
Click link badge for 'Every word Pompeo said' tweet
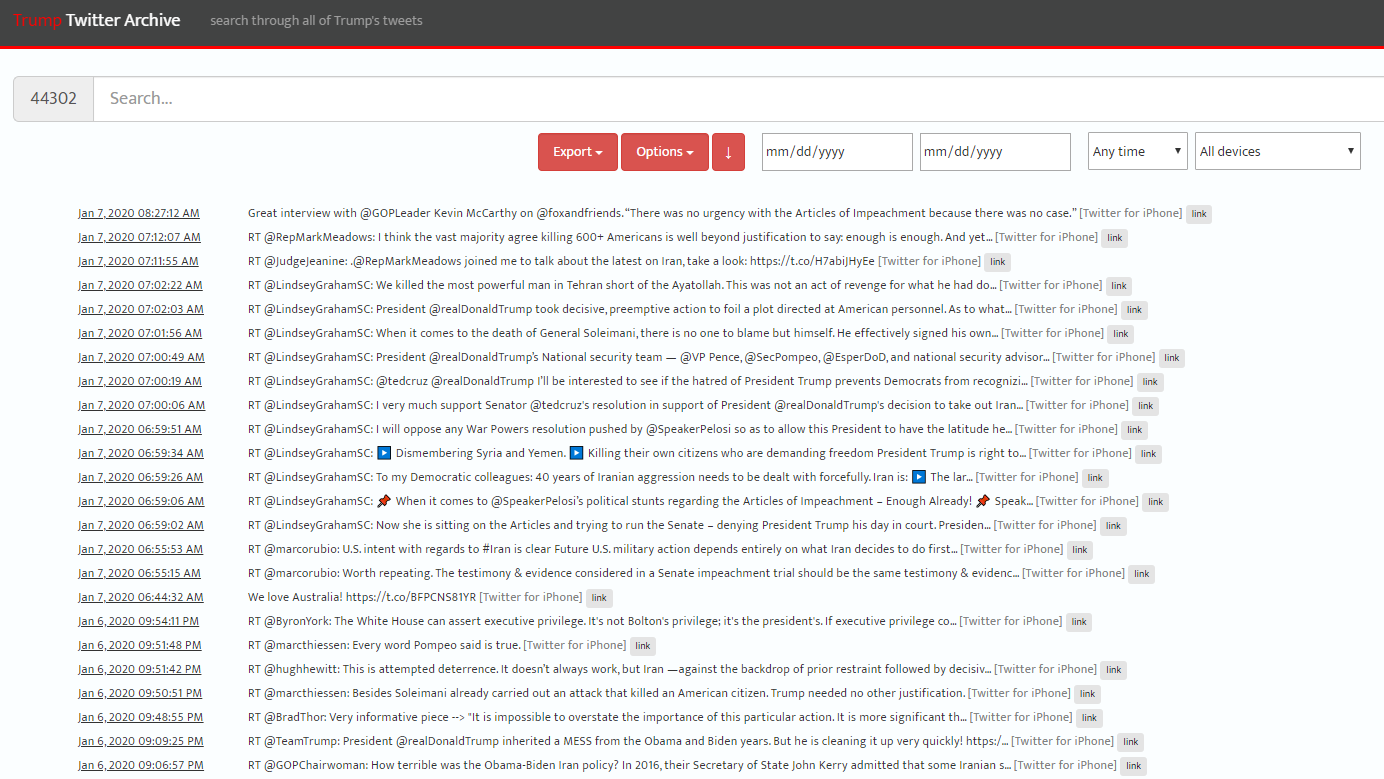643,646
